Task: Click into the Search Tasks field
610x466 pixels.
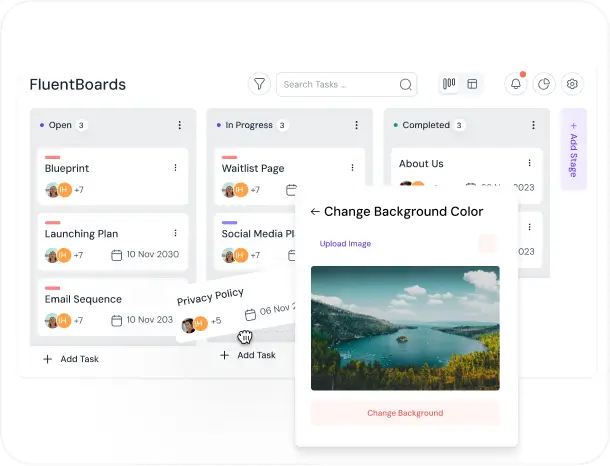Action: click(338, 85)
